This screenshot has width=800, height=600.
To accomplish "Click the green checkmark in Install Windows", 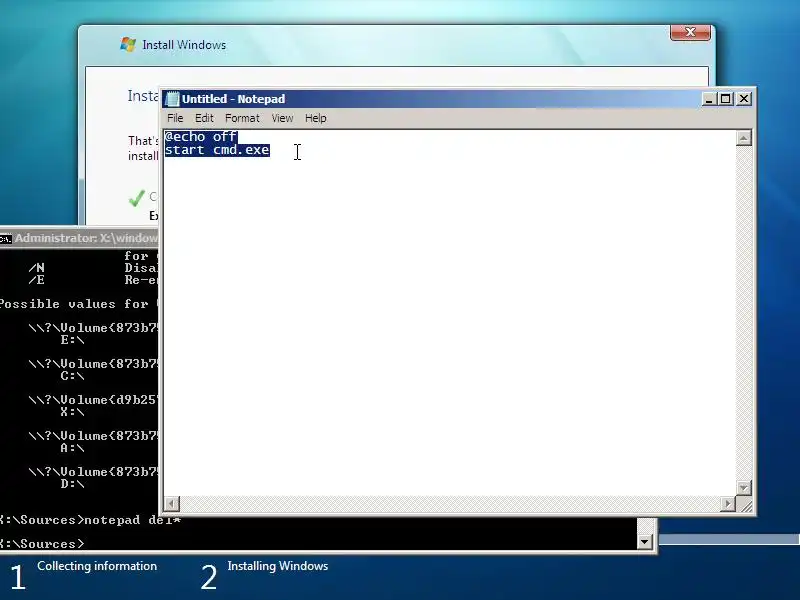I will click(x=137, y=198).
